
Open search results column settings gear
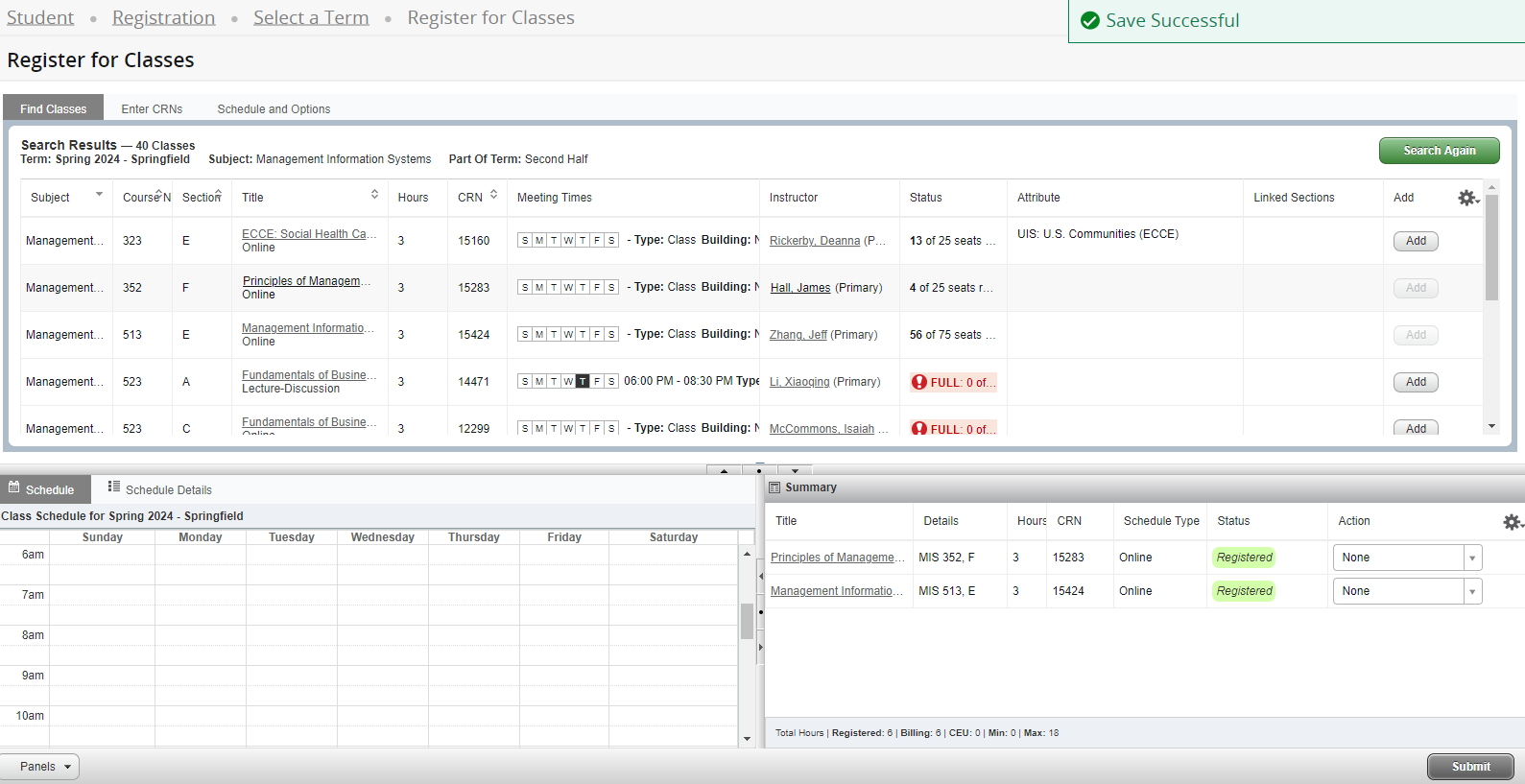[x=1467, y=198]
